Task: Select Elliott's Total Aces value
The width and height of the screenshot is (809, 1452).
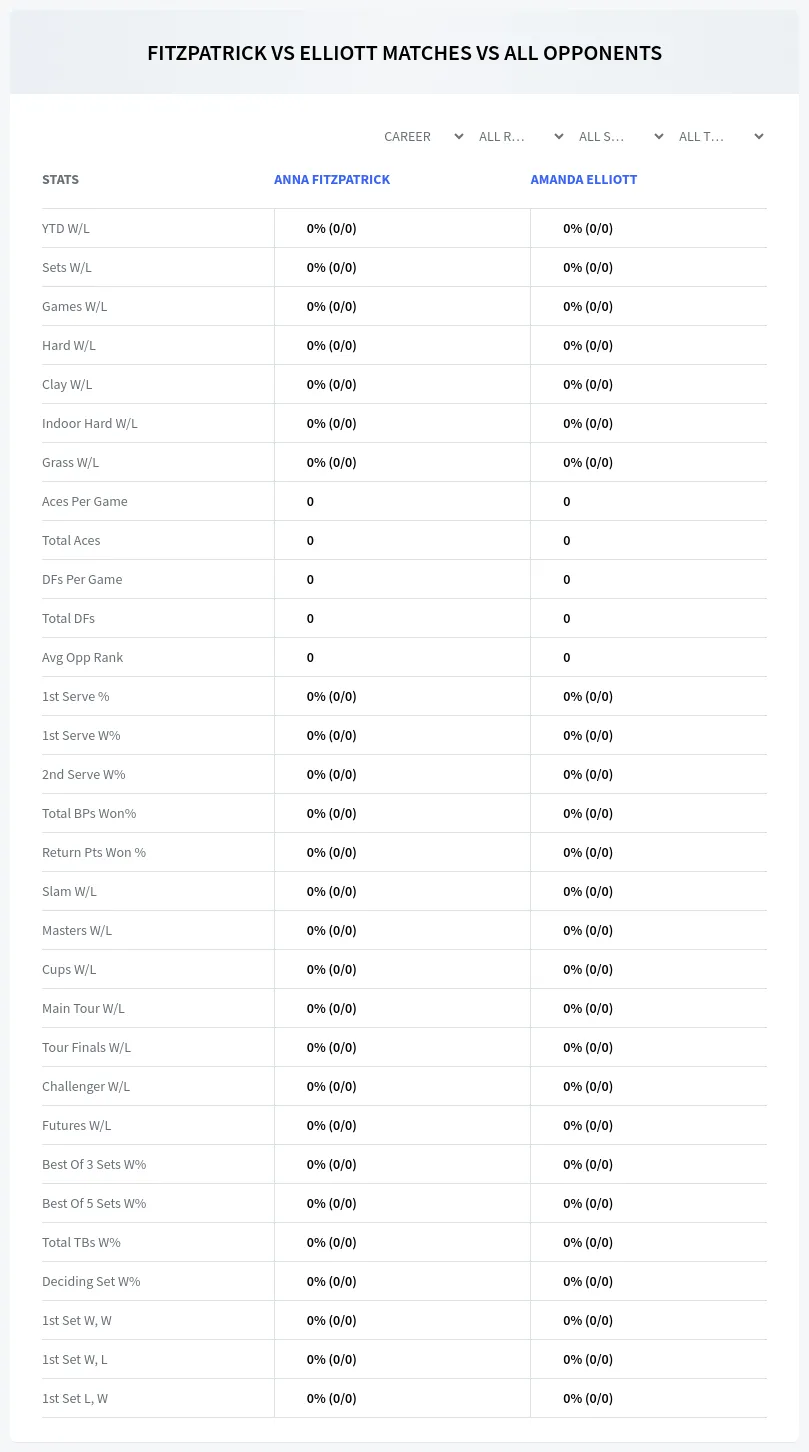Action: tap(567, 540)
